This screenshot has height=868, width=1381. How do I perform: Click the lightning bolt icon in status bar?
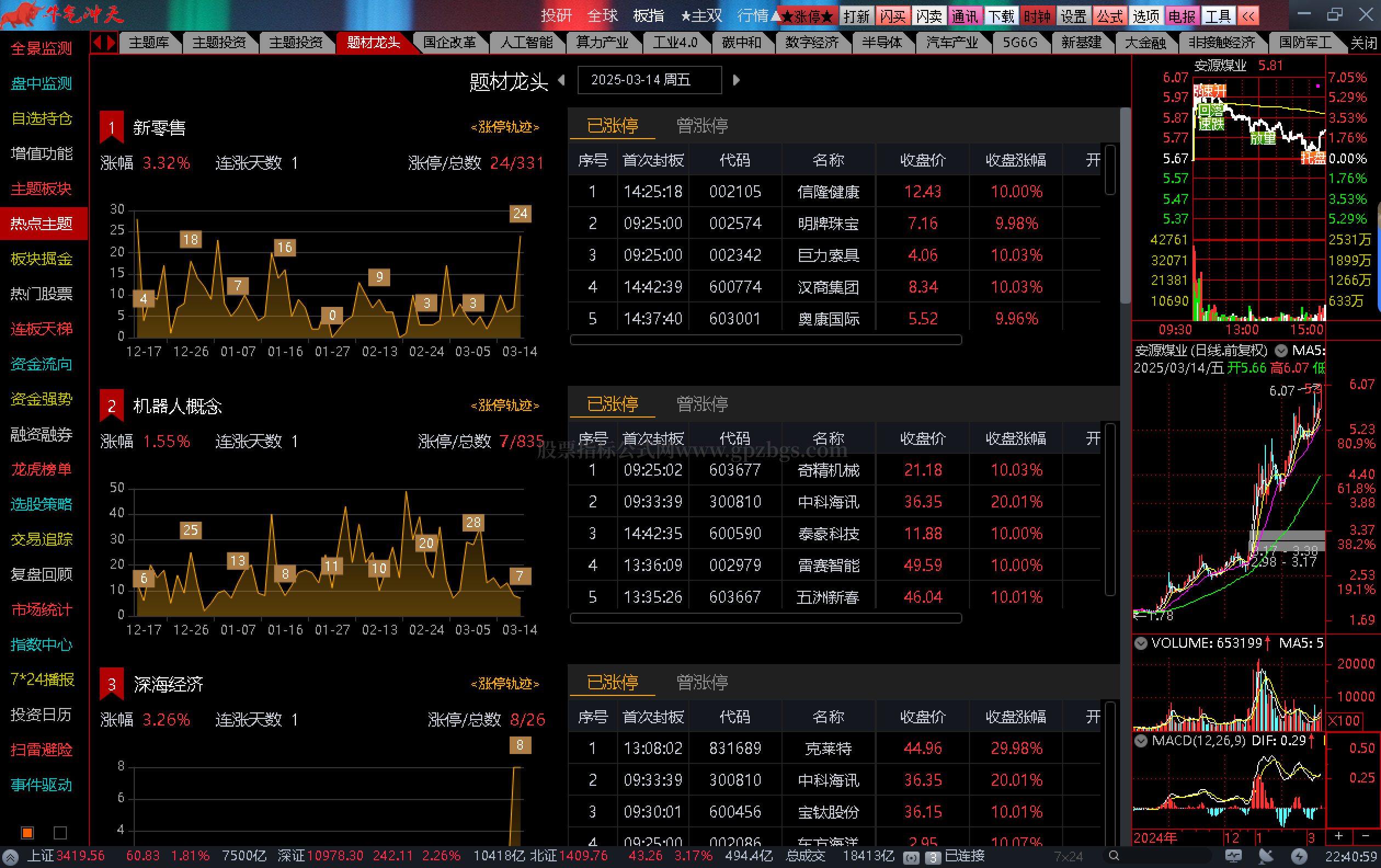pos(1299,856)
